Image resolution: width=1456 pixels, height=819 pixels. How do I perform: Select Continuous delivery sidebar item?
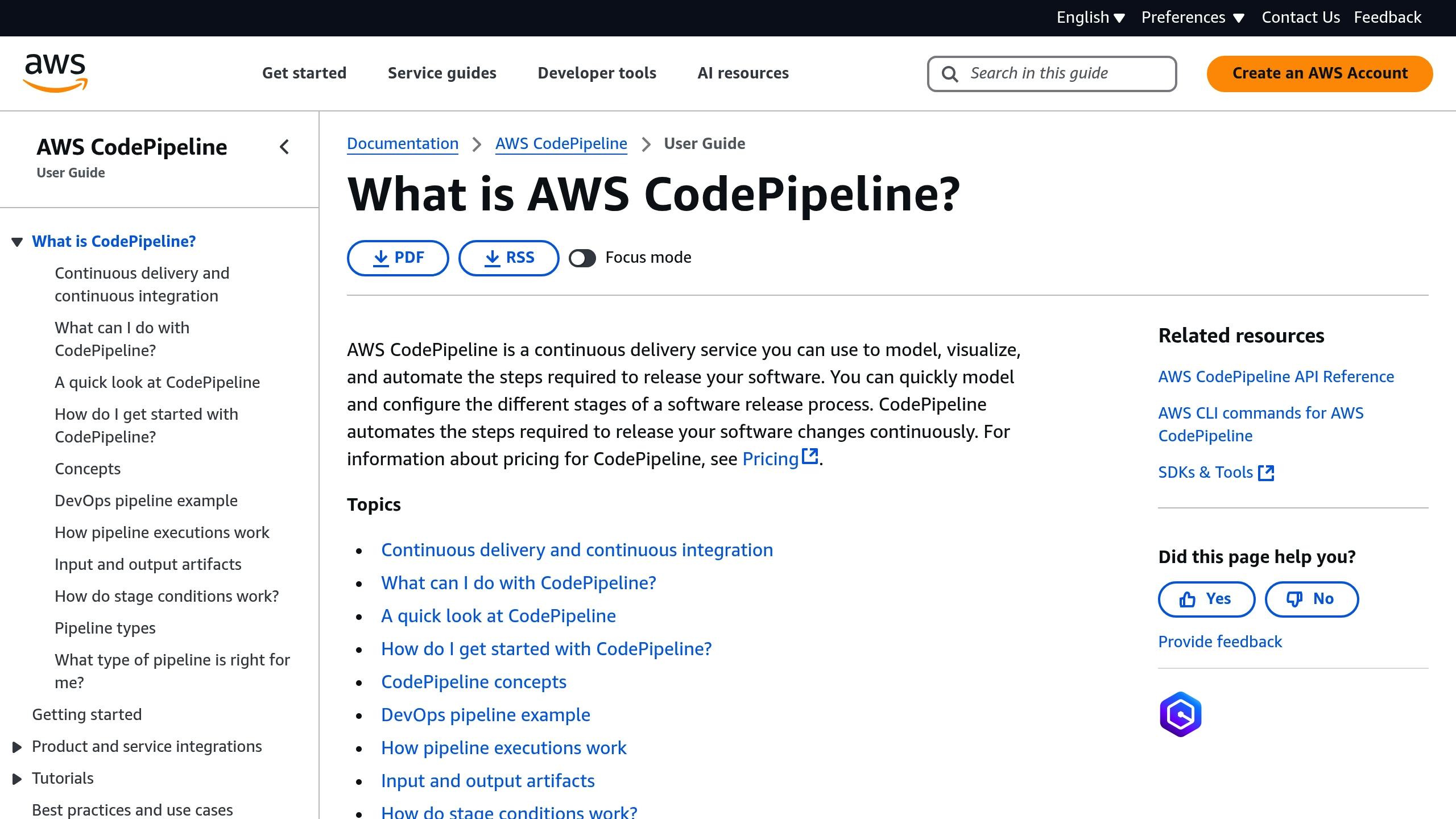(142, 285)
